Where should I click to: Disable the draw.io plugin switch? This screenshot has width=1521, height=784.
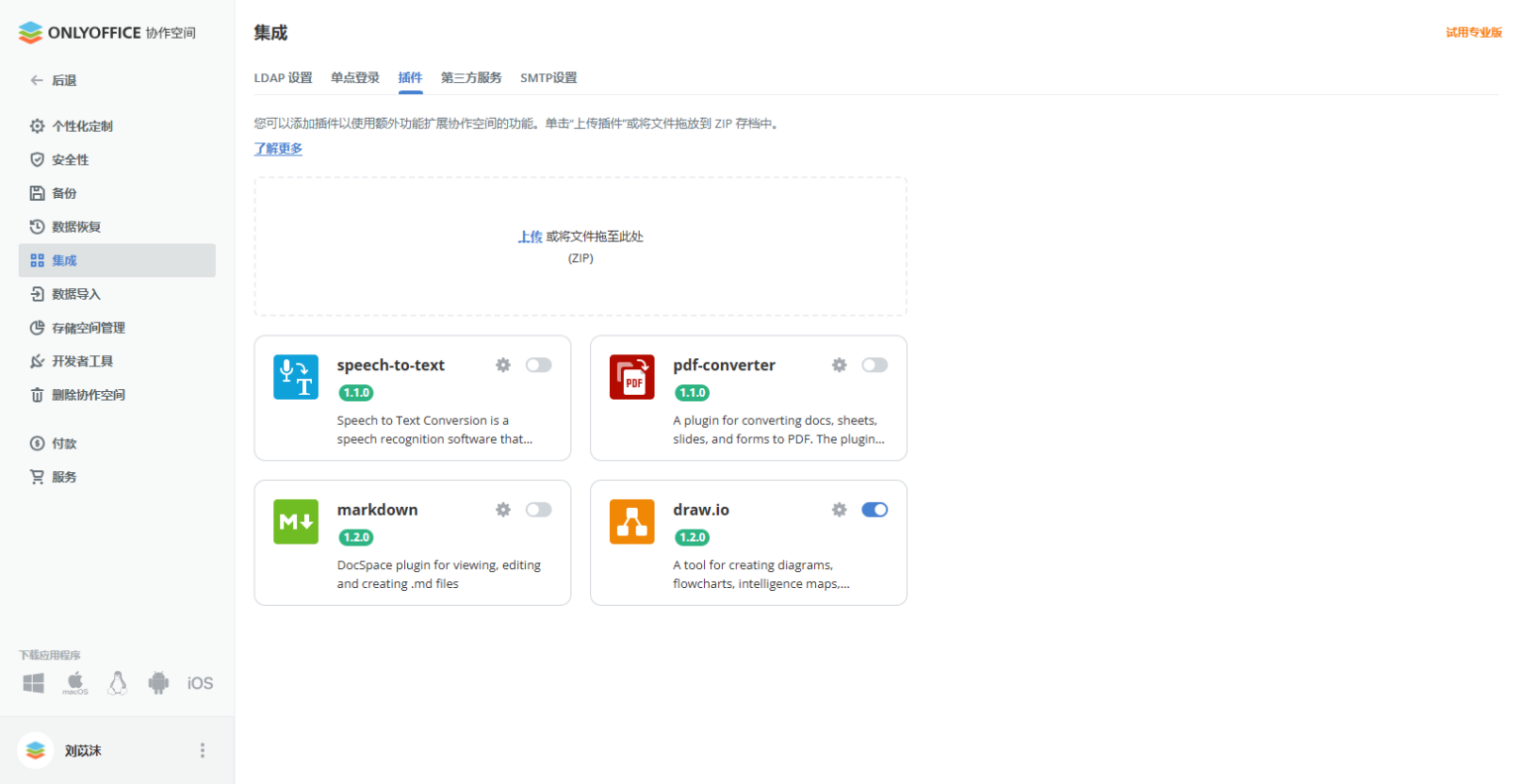[874, 510]
